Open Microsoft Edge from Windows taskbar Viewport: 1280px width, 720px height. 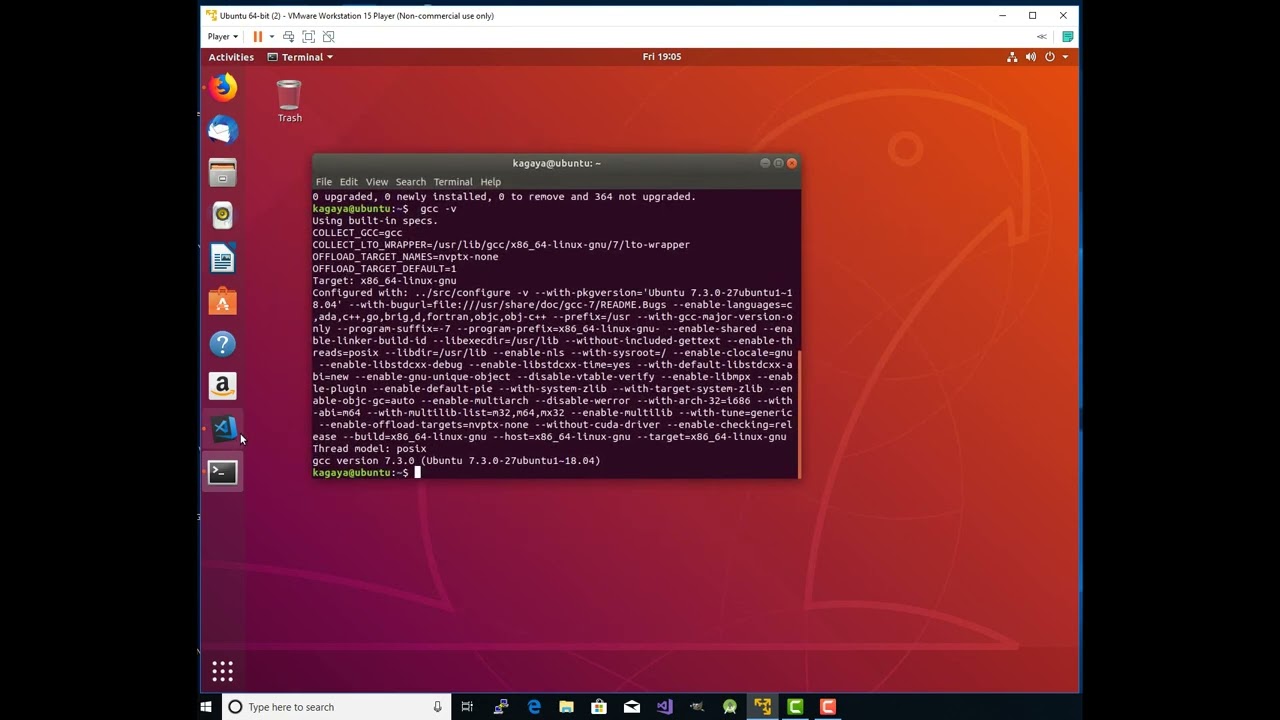[x=534, y=707]
